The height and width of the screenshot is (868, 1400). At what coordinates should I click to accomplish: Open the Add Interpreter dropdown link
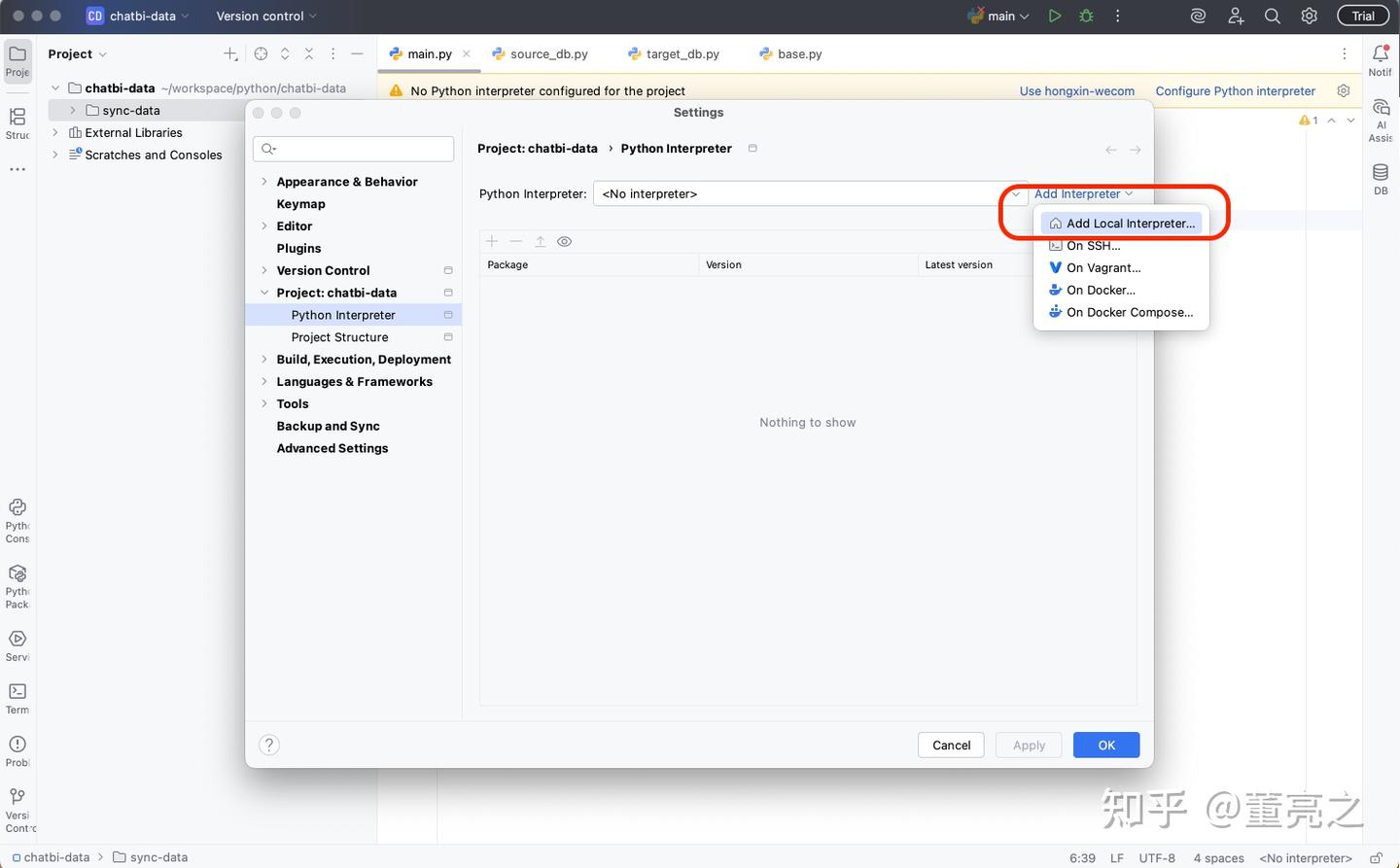click(x=1083, y=193)
